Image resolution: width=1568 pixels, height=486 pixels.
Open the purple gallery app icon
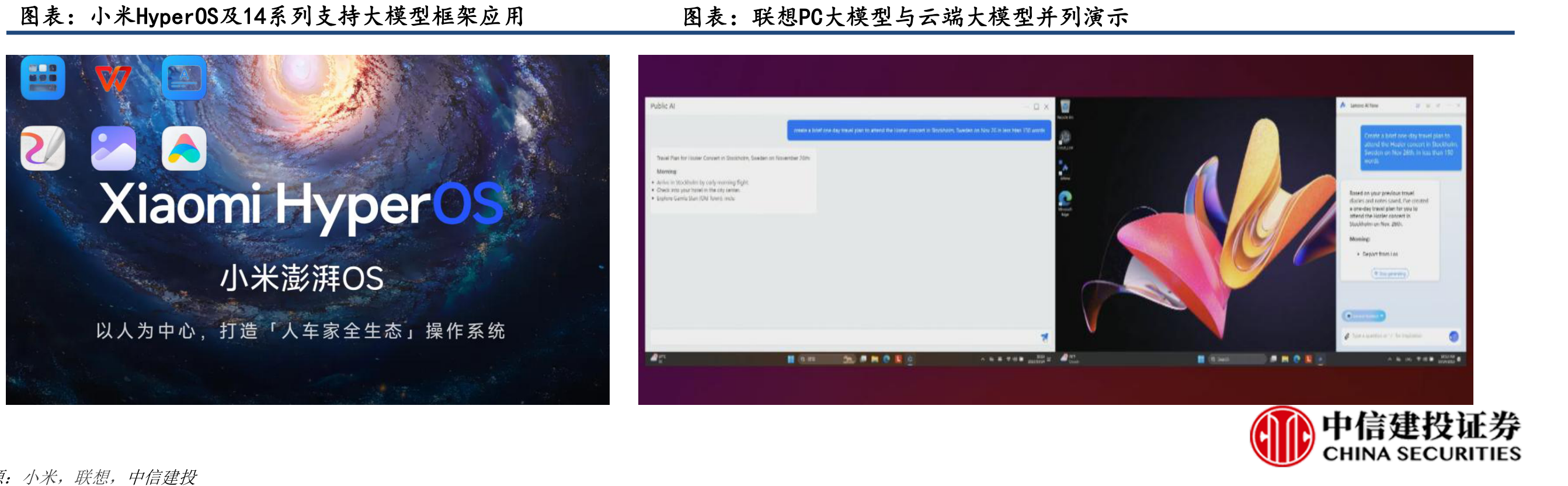[113, 148]
